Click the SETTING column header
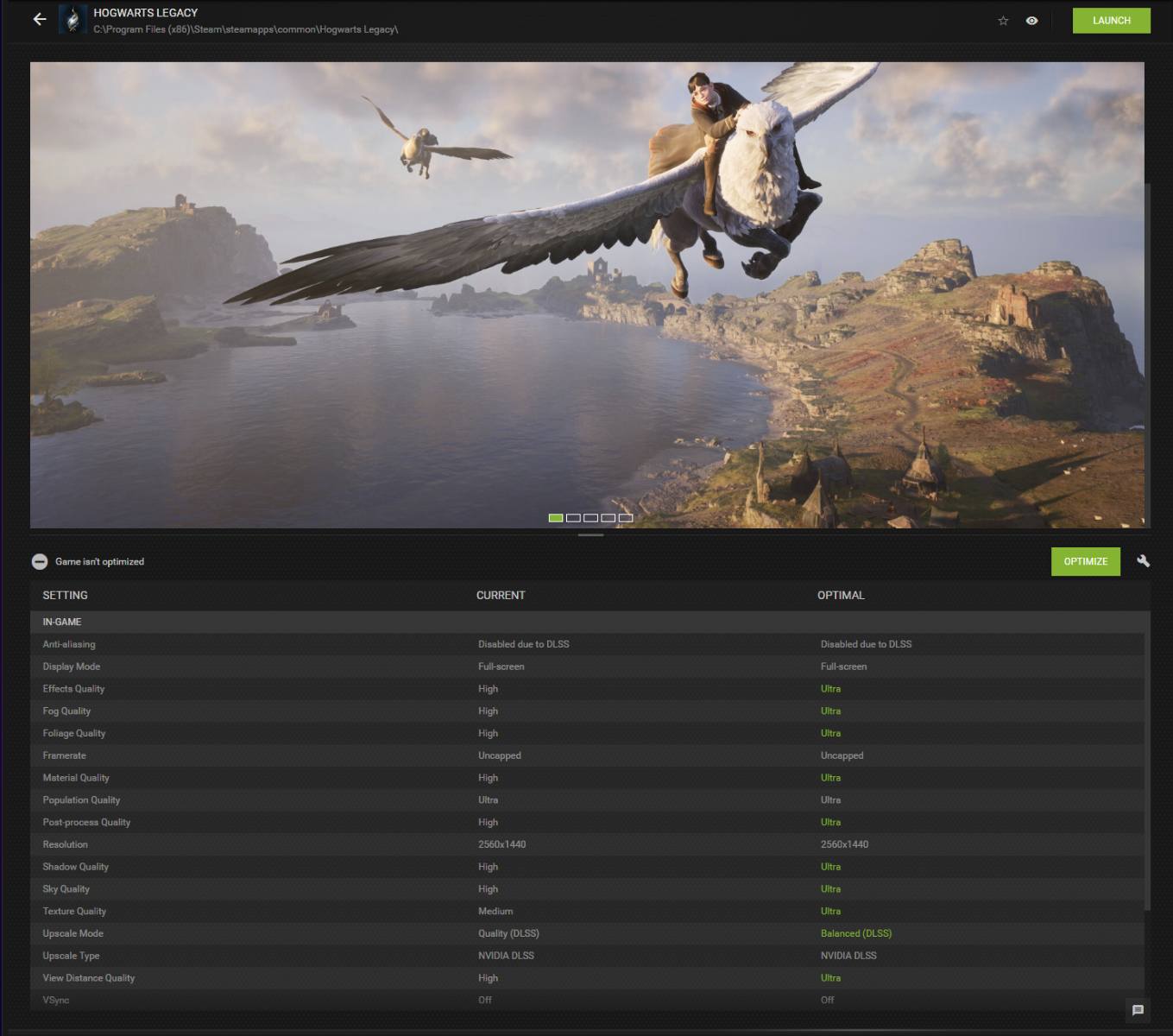The image size is (1173, 1036). (x=66, y=595)
